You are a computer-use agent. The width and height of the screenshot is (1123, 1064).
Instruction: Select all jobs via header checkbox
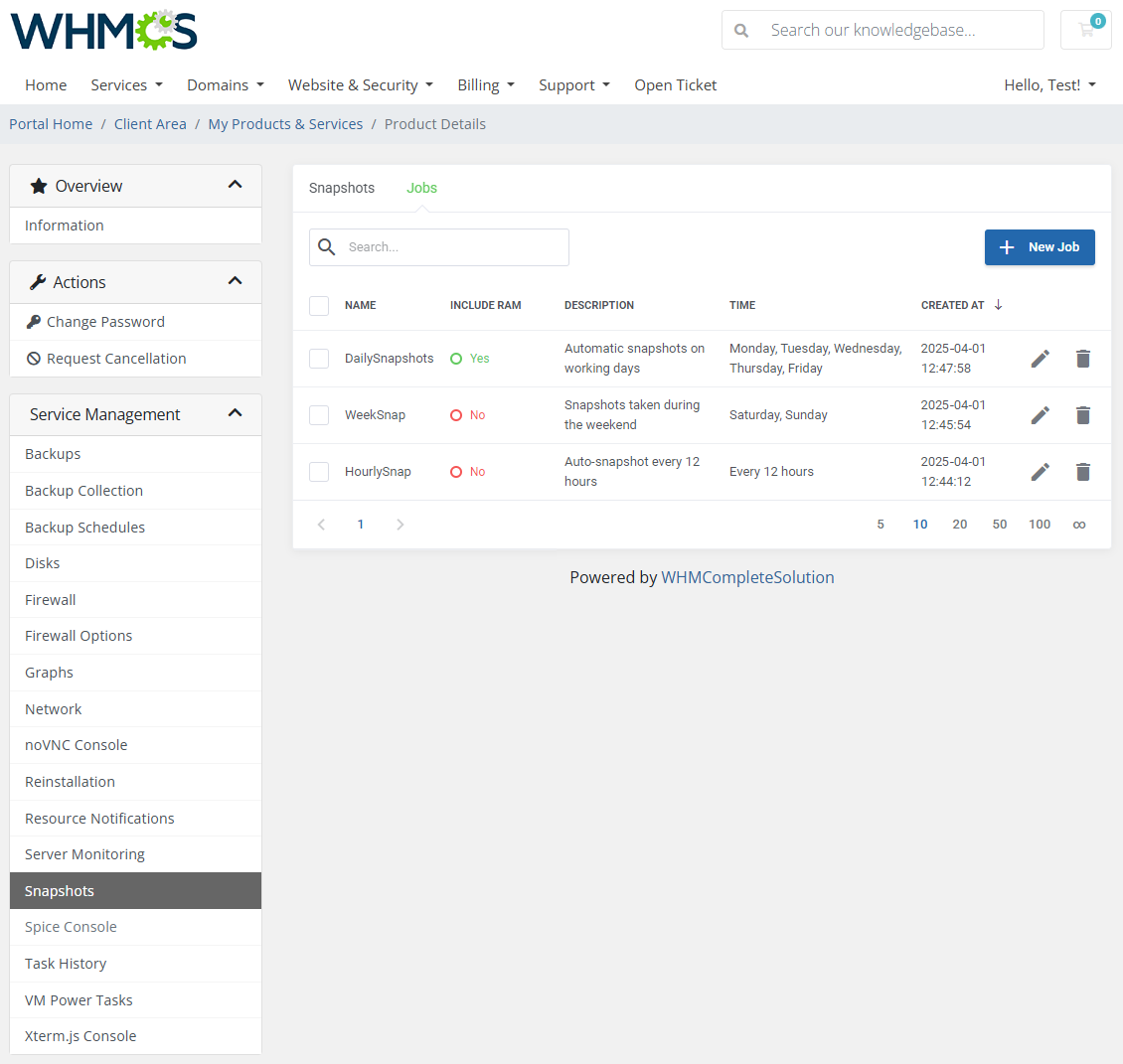point(319,305)
